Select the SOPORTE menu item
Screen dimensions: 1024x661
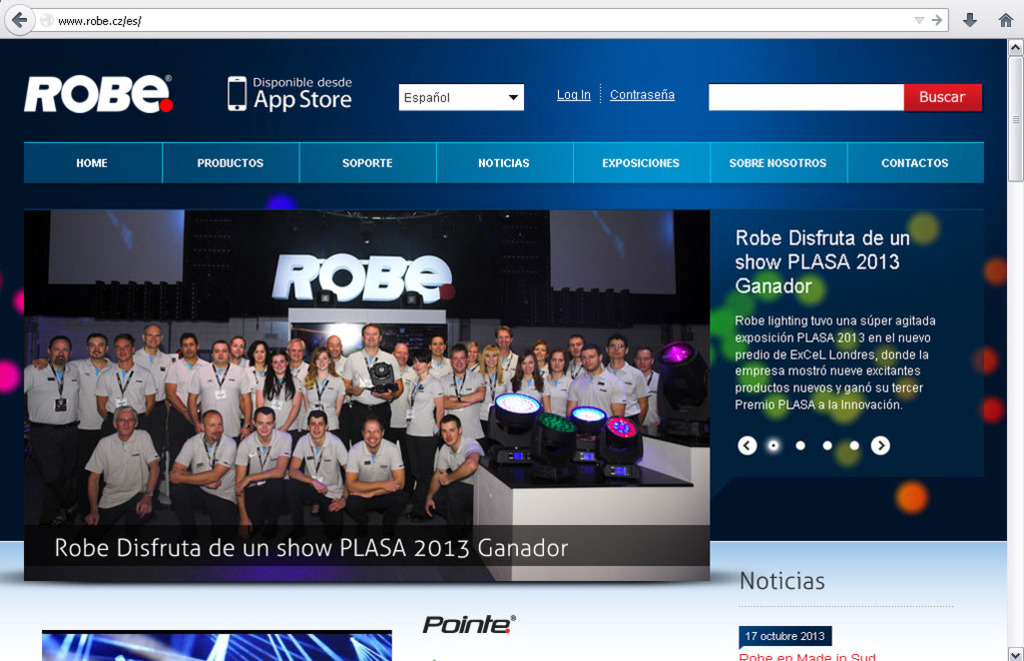367,163
